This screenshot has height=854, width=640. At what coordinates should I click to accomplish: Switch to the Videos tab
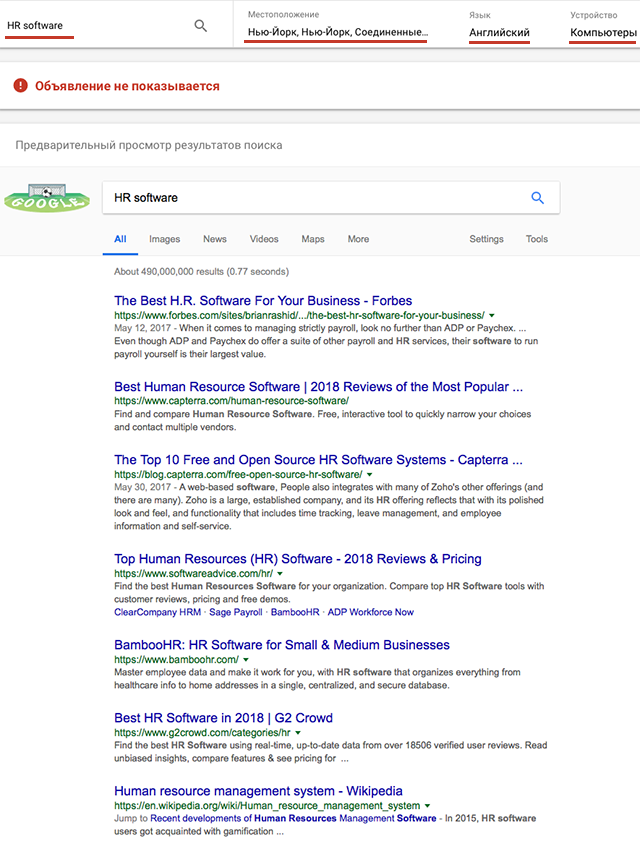(264, 239)
